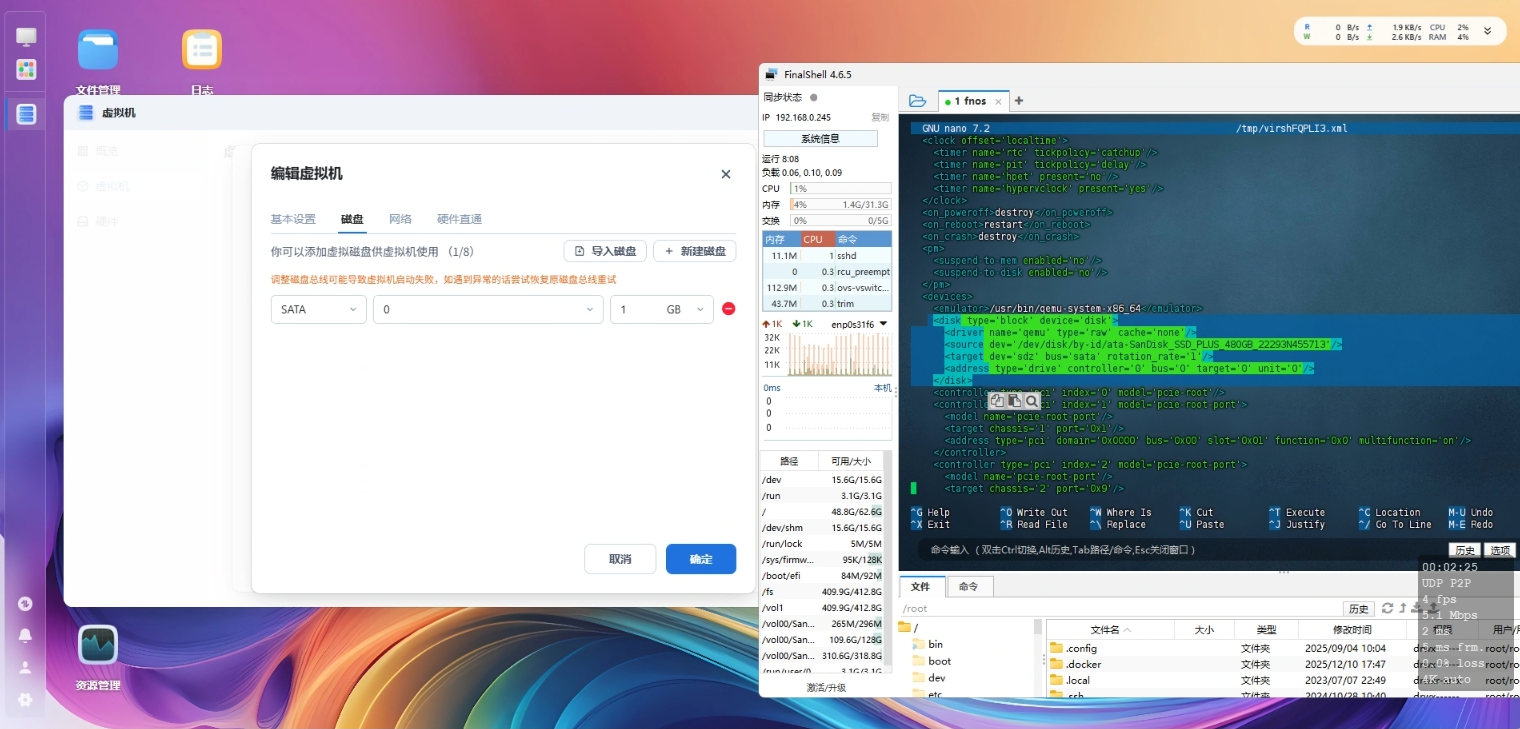The width and height of the screenshot is (1520, 729).
Task: Open the 资源管理 resource monitor icon
Action: pyautogui.click(x=98, y=645)
